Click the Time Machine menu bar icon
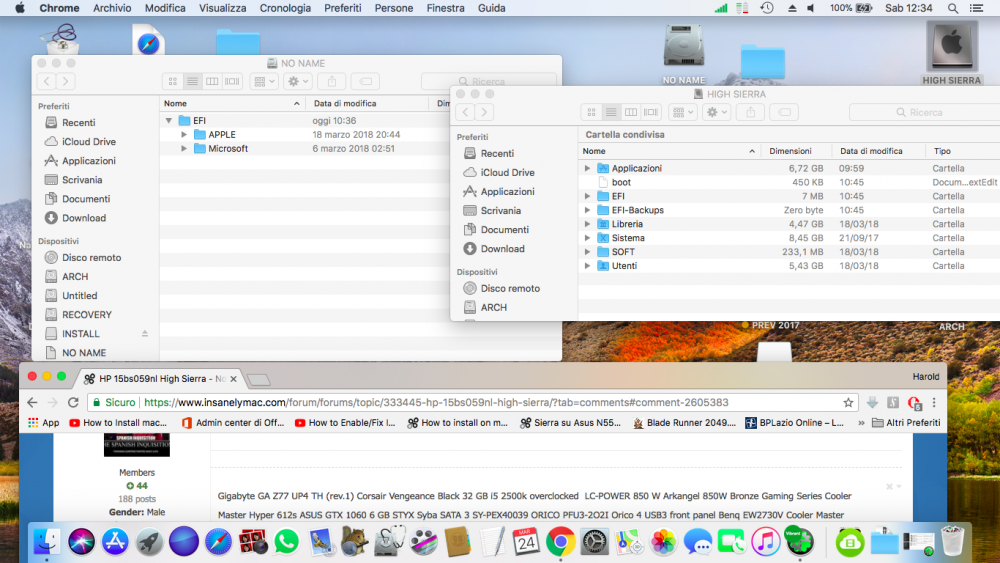 [767, 8]
